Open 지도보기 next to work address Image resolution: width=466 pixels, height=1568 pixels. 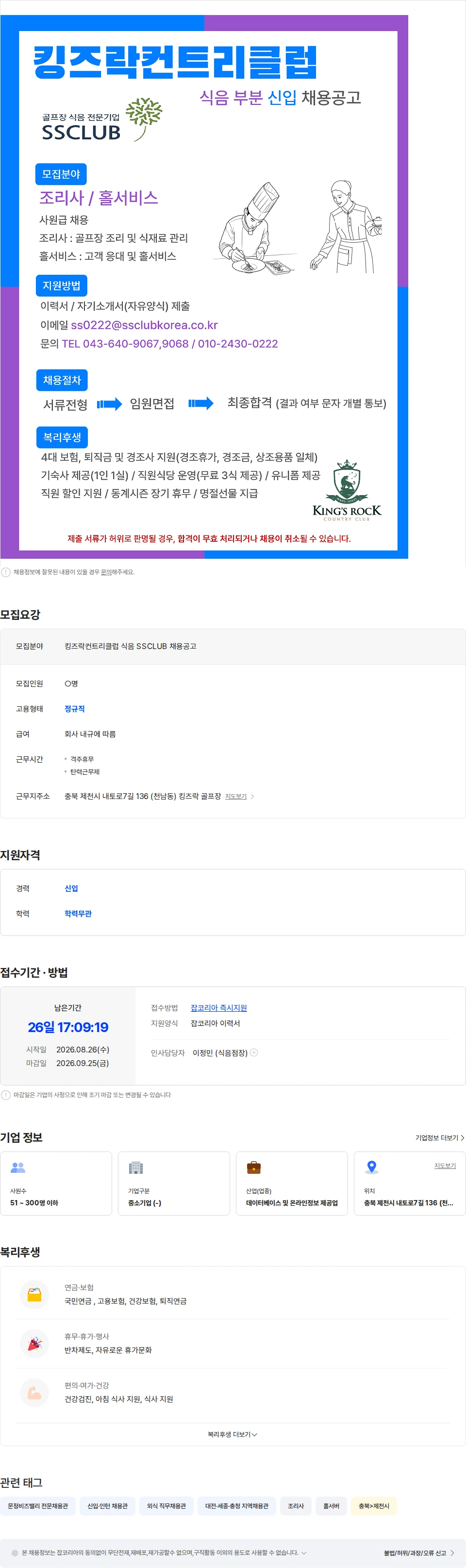tap(236, 796)
